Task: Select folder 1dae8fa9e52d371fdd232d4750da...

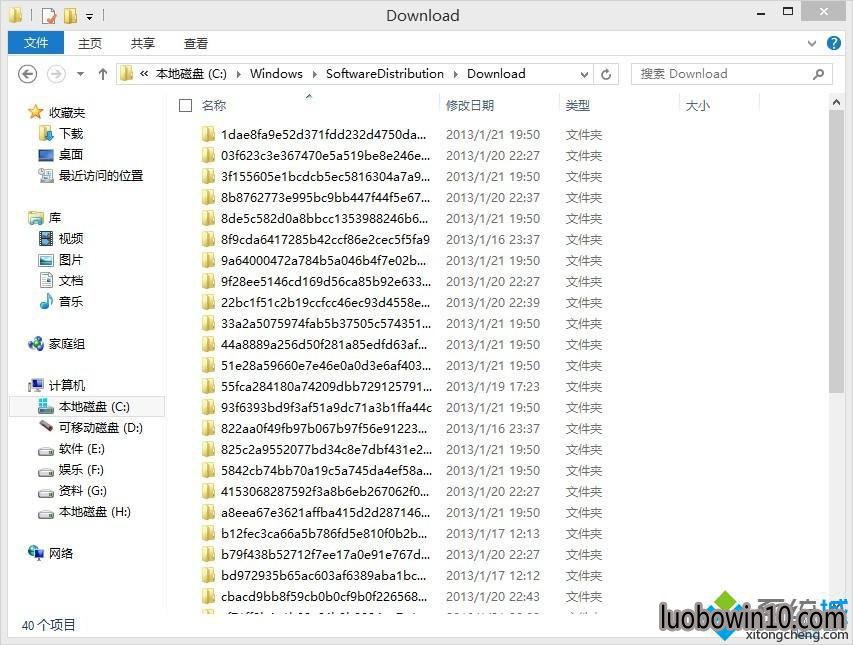Action: pos(323,134)
